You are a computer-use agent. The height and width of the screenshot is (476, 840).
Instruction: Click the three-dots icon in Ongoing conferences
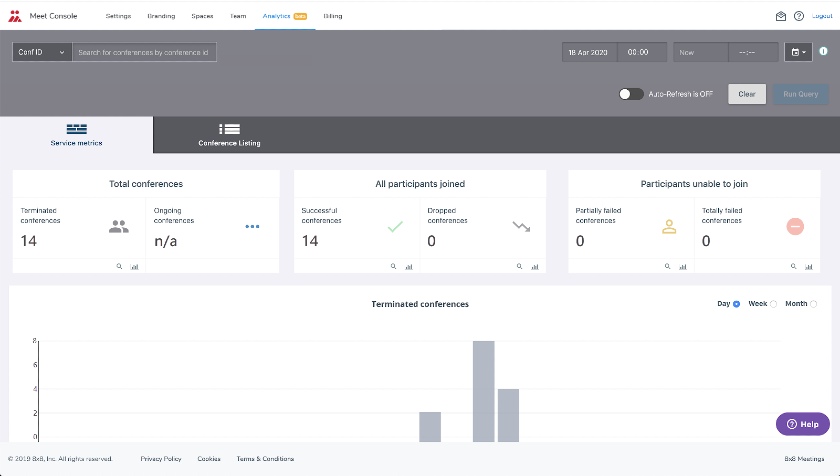[252, 226]
